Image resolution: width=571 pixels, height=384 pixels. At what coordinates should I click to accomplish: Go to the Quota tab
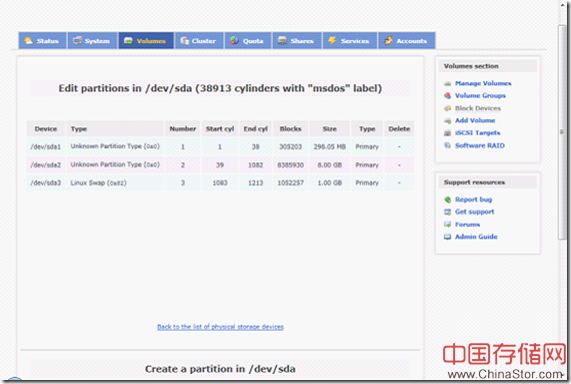click(x=248, y=40)
